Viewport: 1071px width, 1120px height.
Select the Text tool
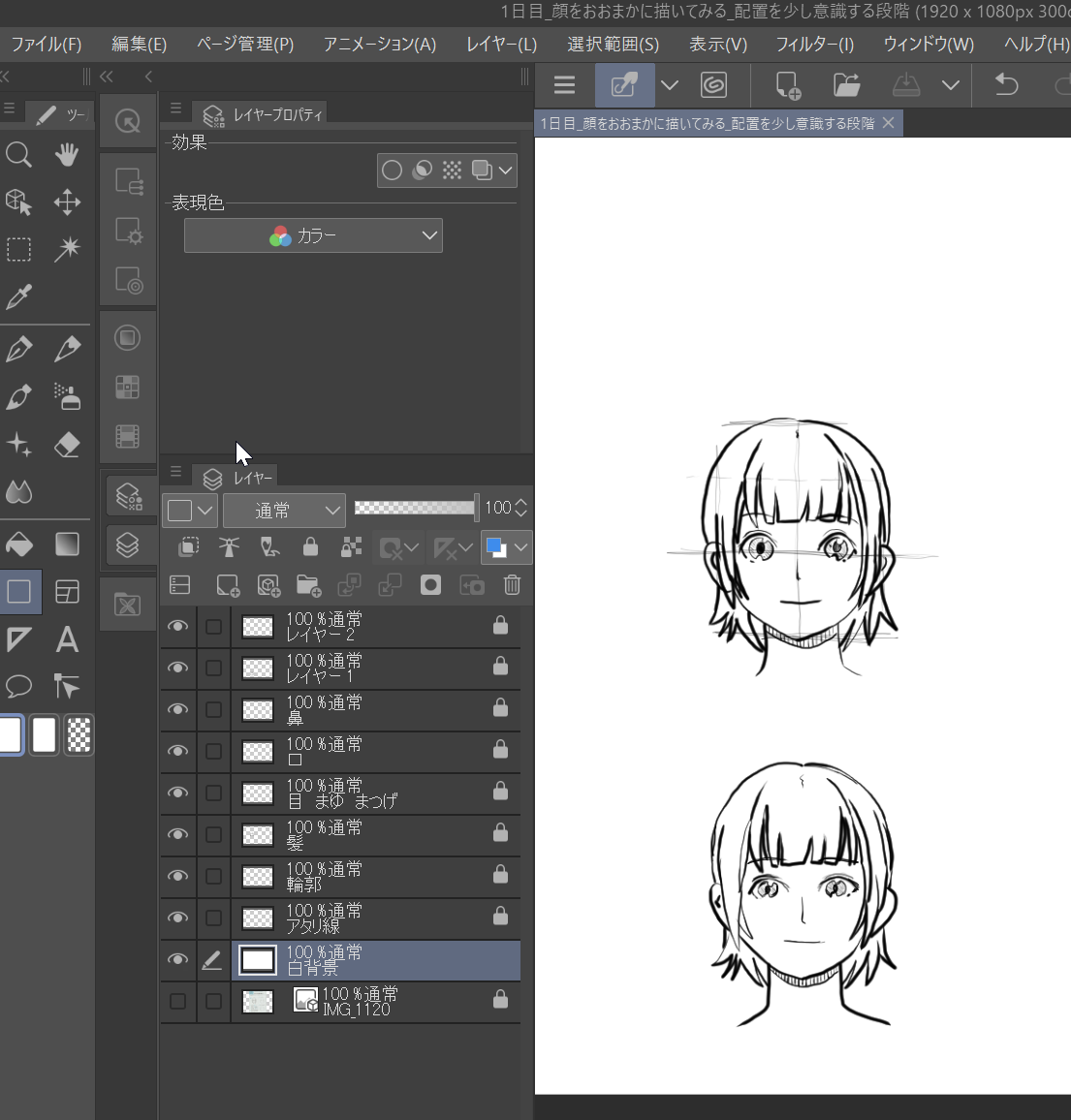[67, 639]
